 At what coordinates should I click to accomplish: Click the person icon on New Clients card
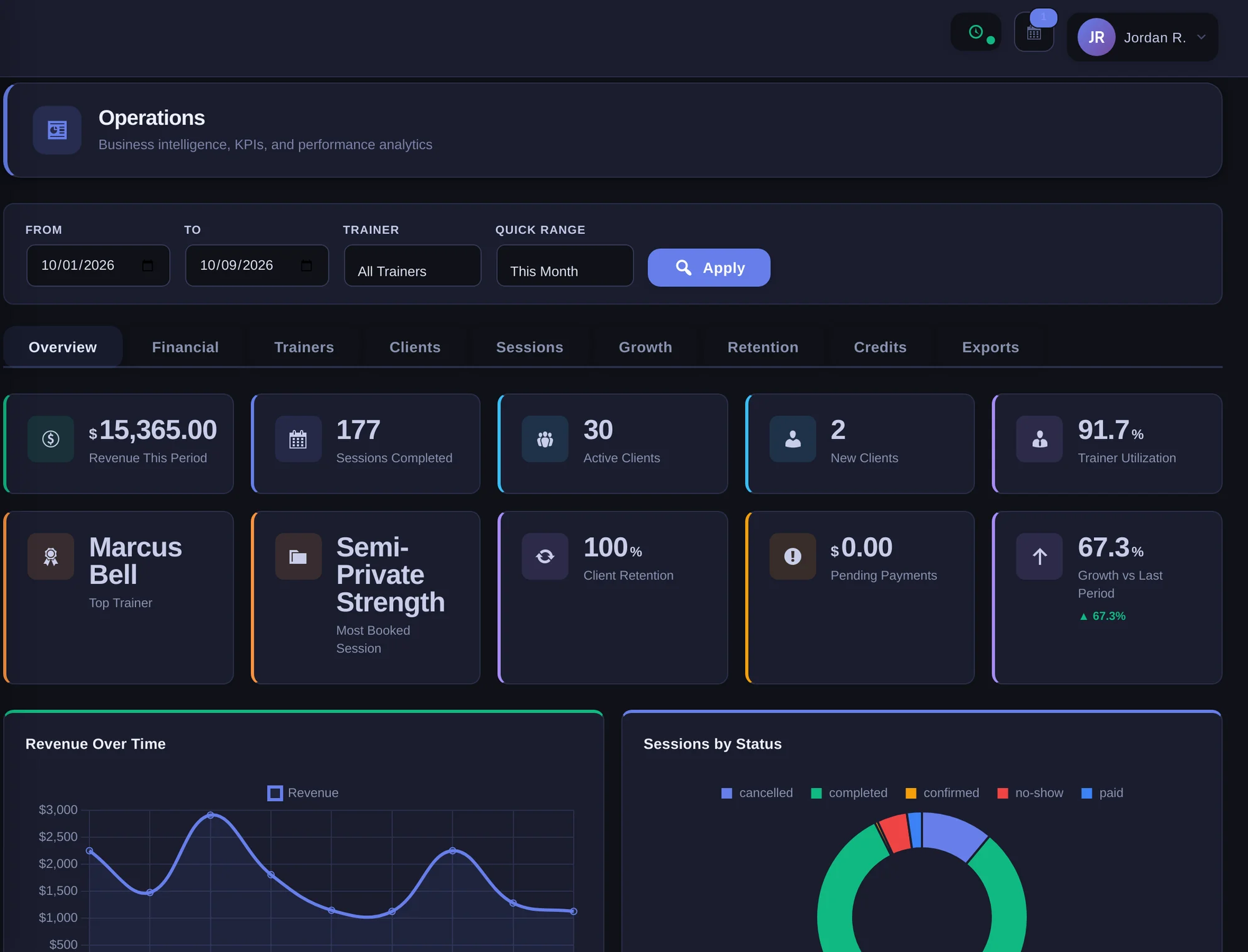tap(792, 439)
